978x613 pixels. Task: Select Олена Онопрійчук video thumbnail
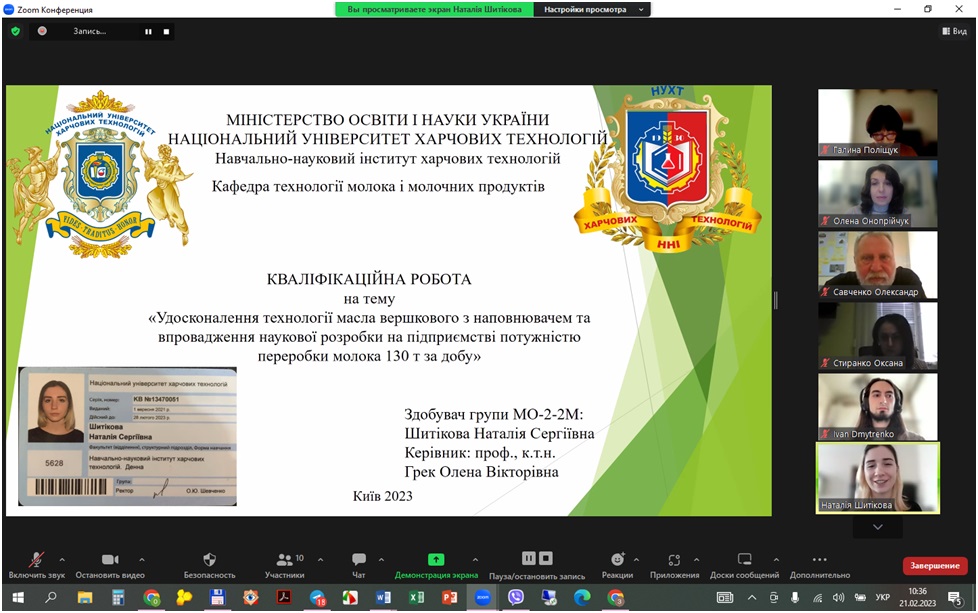(878, 193)
